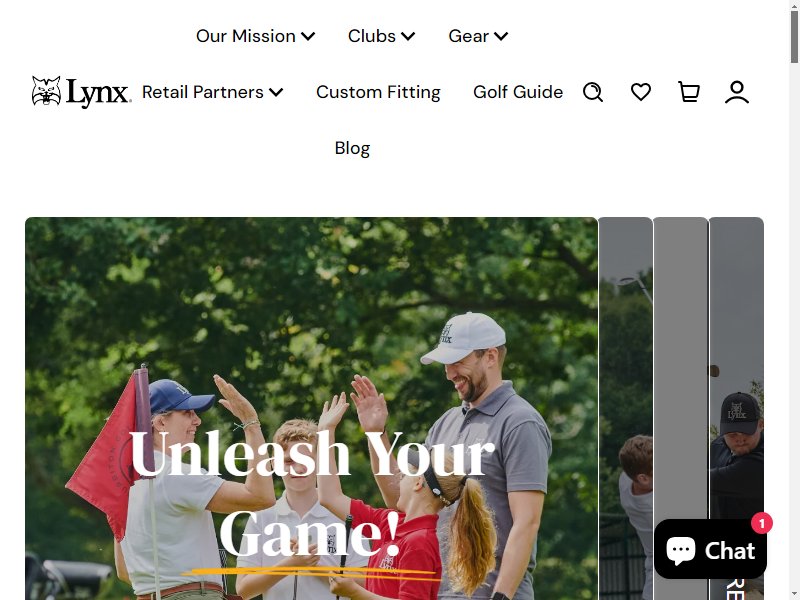Screen dimensions: 800x600
Task: Go to the Blog page
Action: click(353, 148)
